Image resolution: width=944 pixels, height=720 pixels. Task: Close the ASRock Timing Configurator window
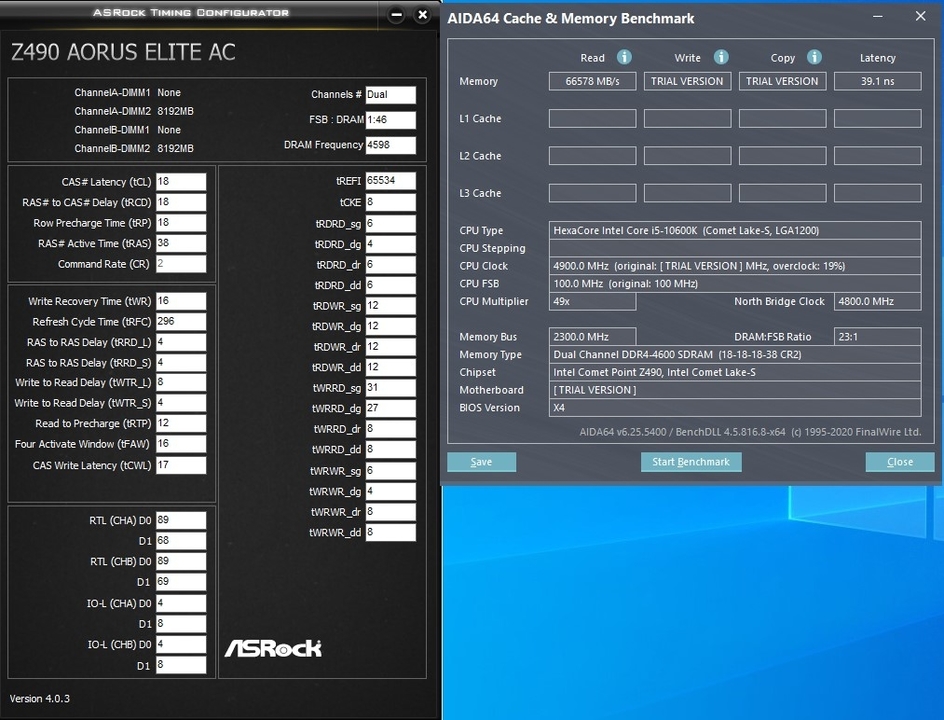click(423, 15)
